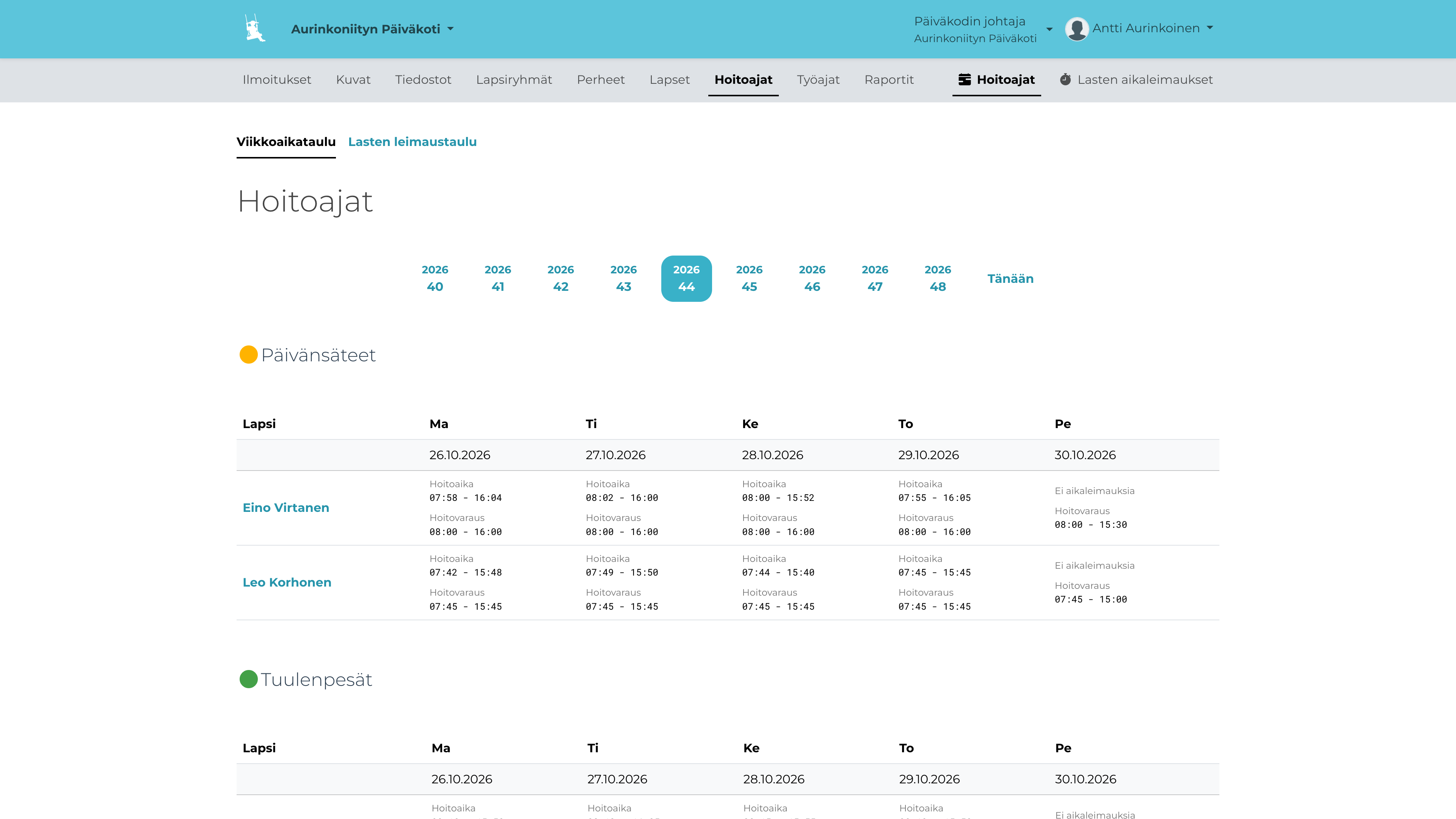The height and width of the screenshot is (819, 1456).
Task: Expand the Aurinkoniityn Päiväkoti dropdown
Action: [372, 29]
